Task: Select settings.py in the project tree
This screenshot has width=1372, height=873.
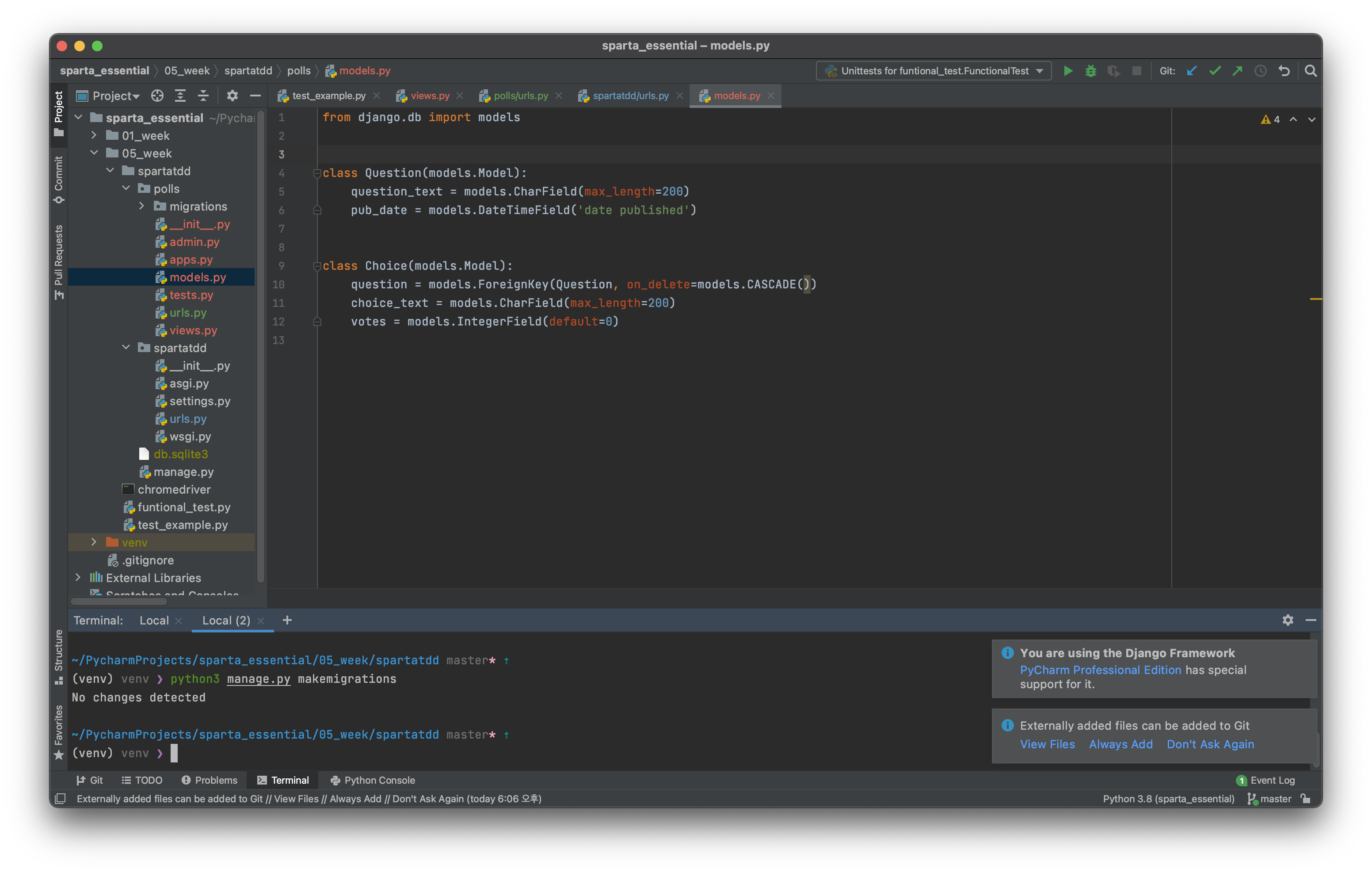Action: [199, 402]
